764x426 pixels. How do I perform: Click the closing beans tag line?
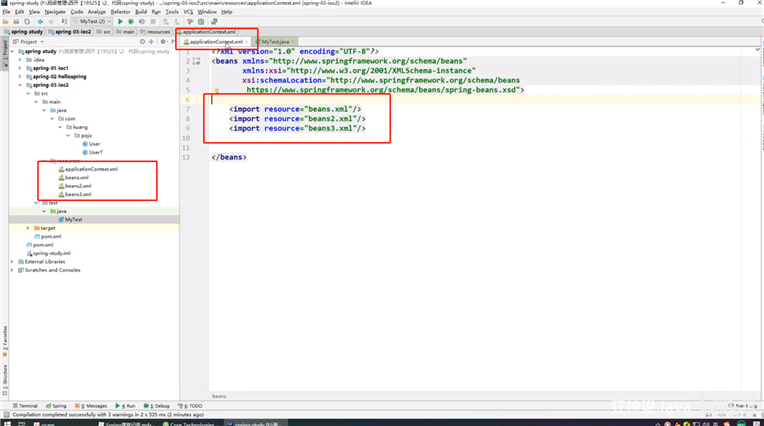[x=229, y=157]
